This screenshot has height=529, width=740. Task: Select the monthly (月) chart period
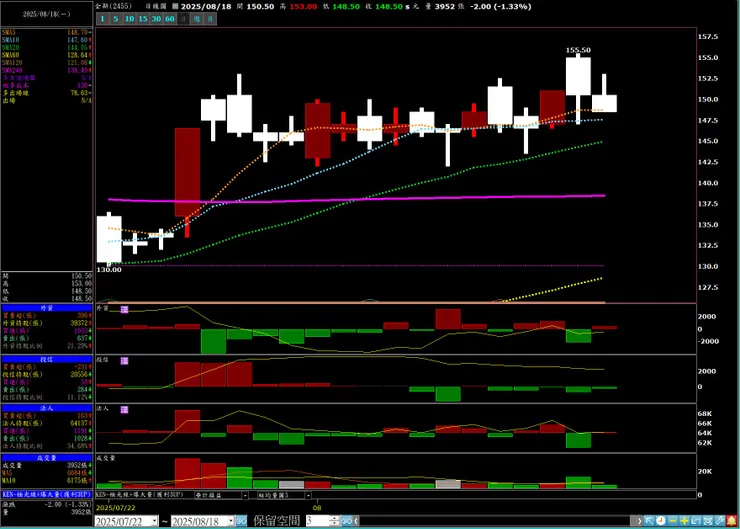(x=210, y=19)
